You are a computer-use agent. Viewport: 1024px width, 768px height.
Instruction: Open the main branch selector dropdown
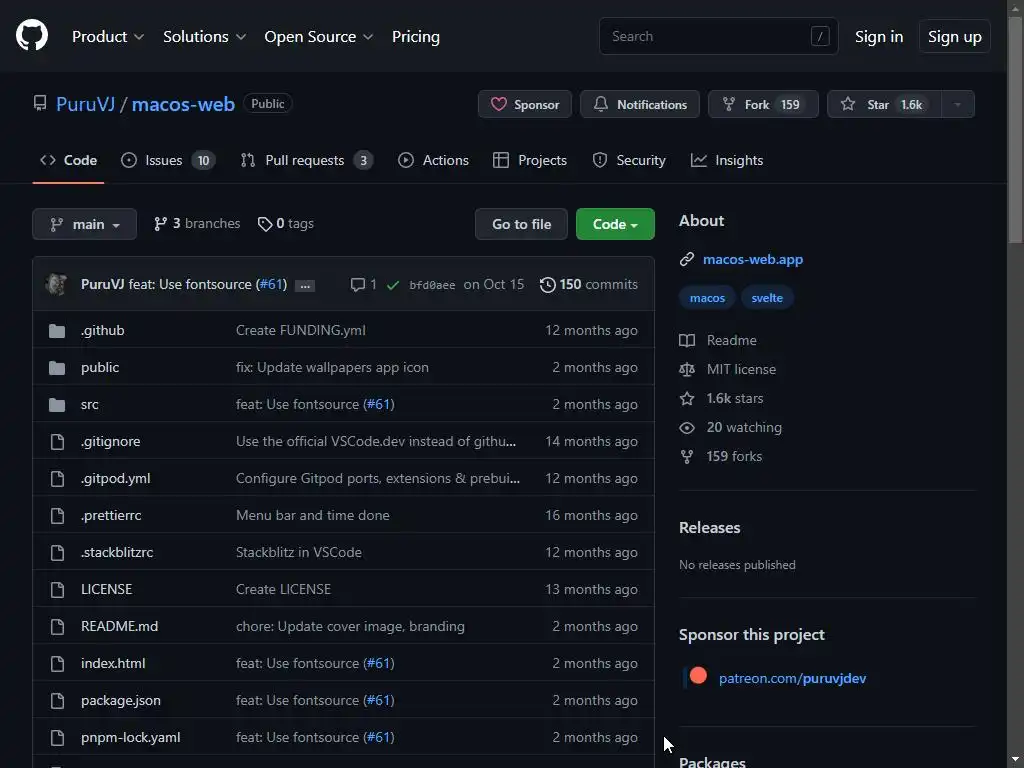[84, 224]
